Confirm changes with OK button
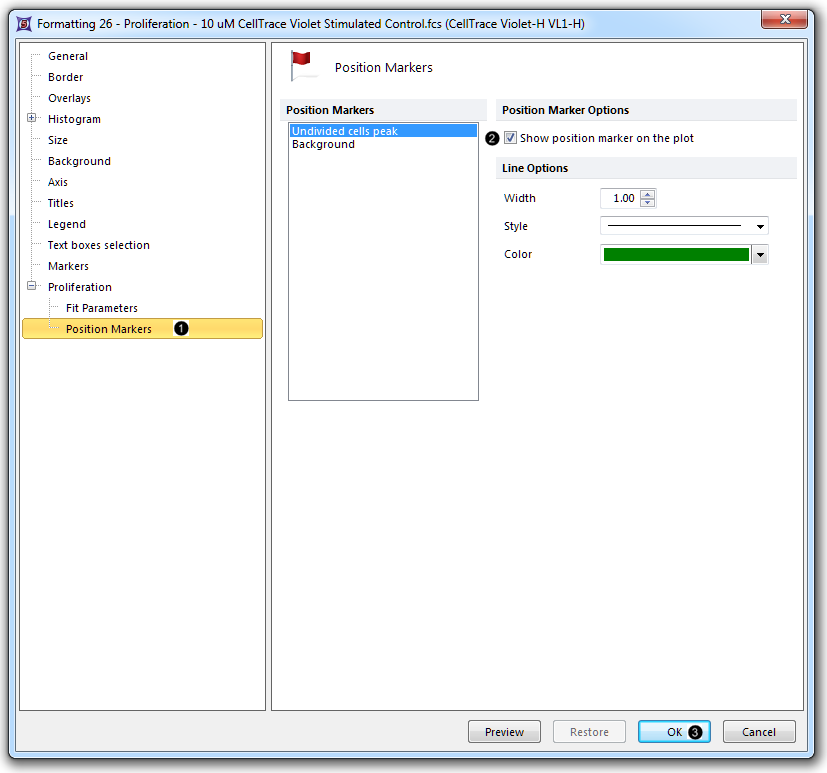The height and width of the screenshot is (773, 827). pos(674,732)
